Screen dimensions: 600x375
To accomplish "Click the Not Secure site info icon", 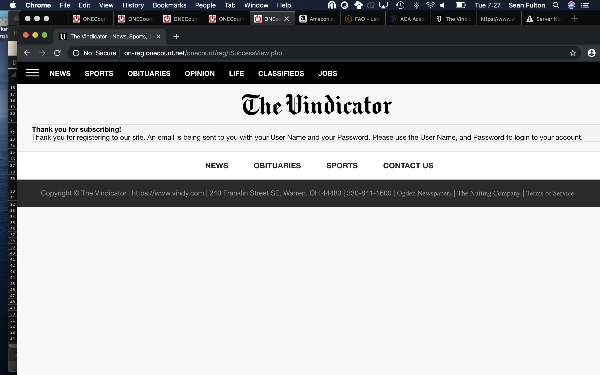I will pyautogui.click(x=76, y=53).
